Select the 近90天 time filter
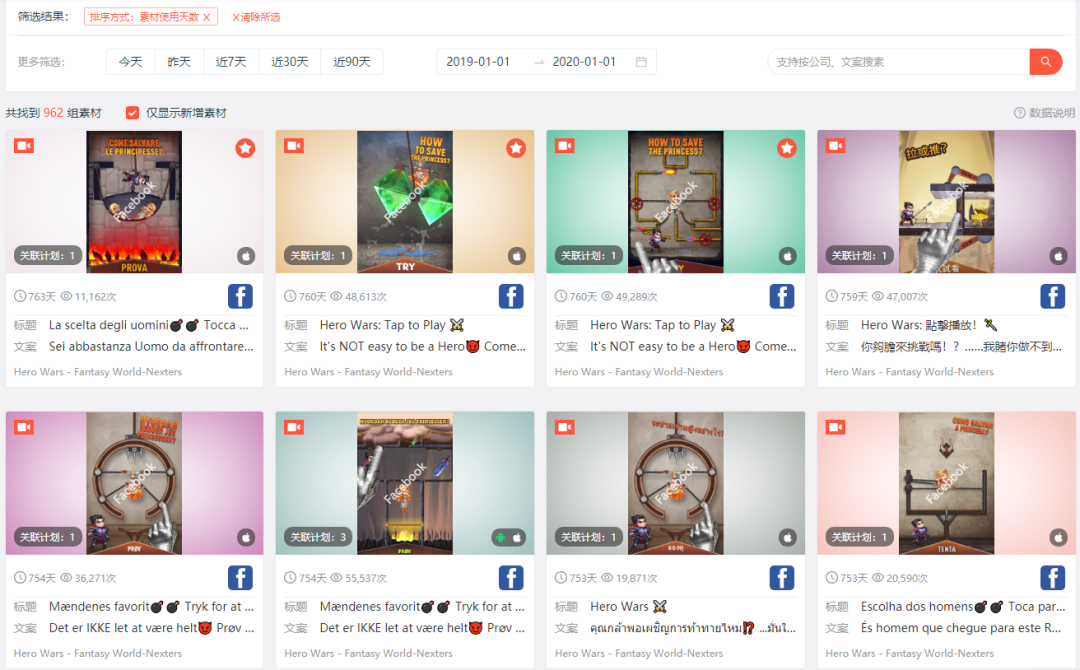The height and width of the screenshot is (670, 1080). pos(352,62)
